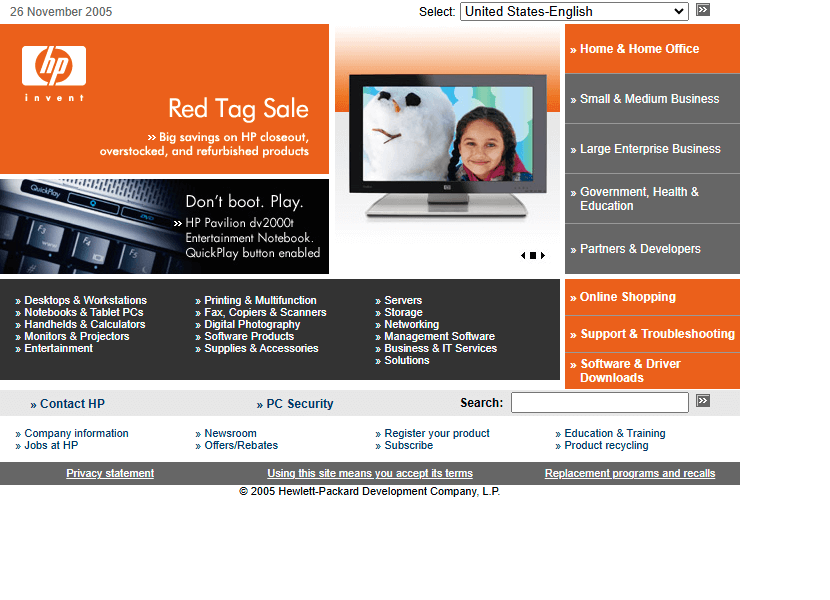
Task: Open Management Software link
Action: (x=439, y=336)
